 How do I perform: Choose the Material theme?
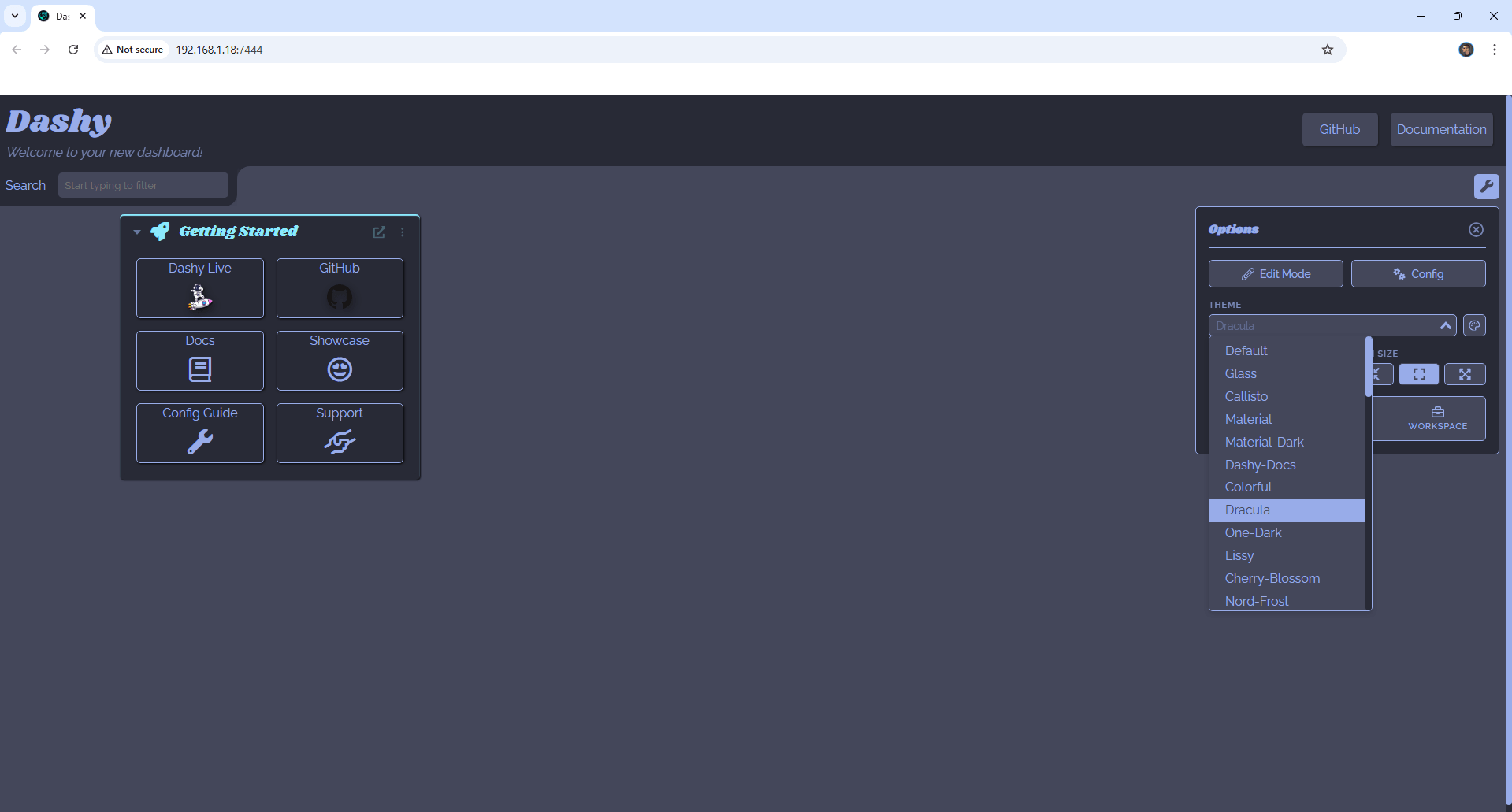(x=1287, y=419)
